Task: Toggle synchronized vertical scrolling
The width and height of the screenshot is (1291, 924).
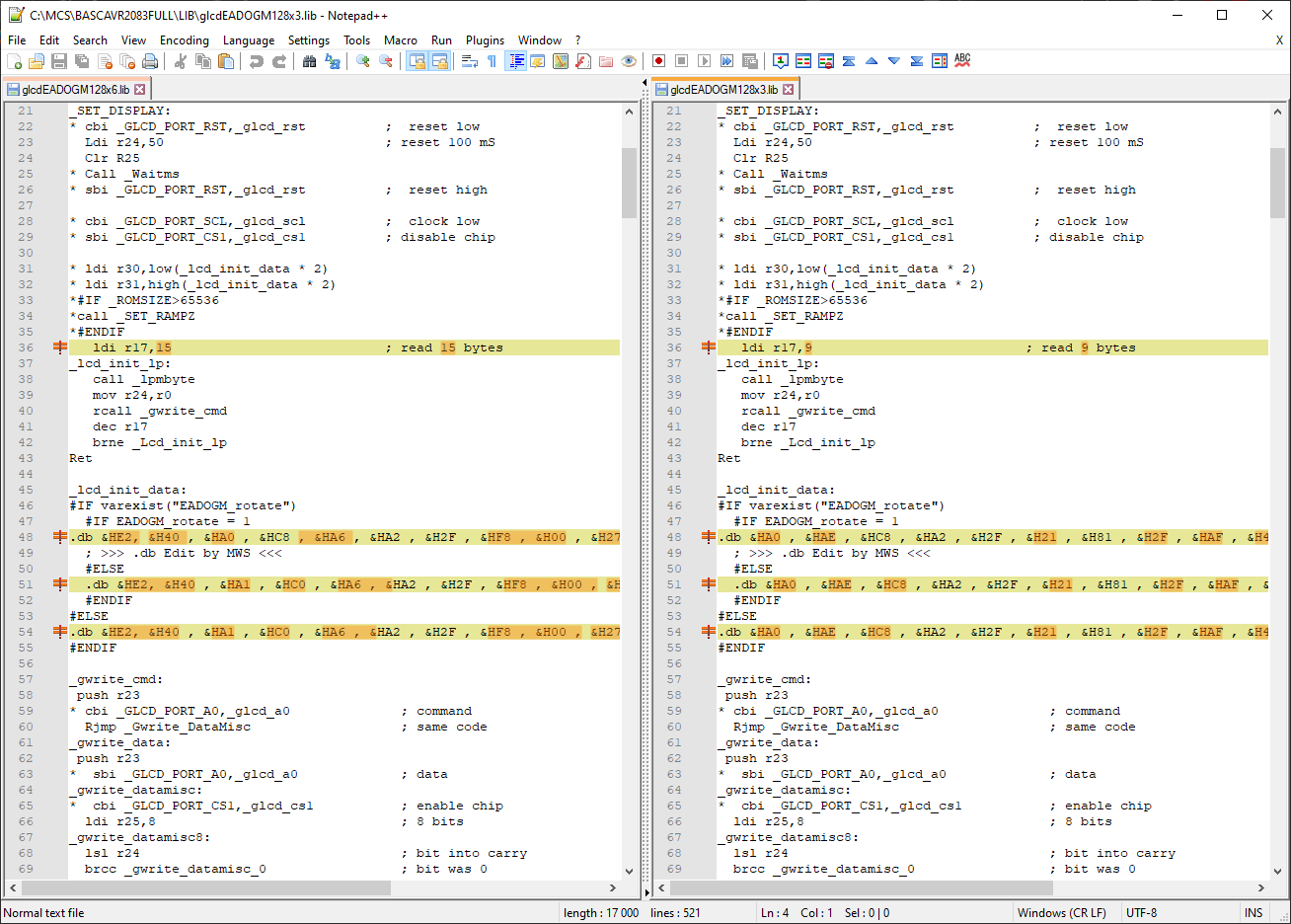Action: coord(417,61)
